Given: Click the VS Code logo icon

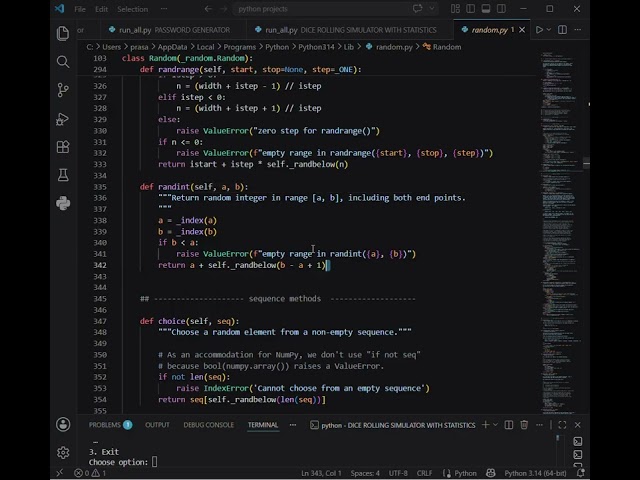Looking at the screenshot, I should (x=60, y=9).
